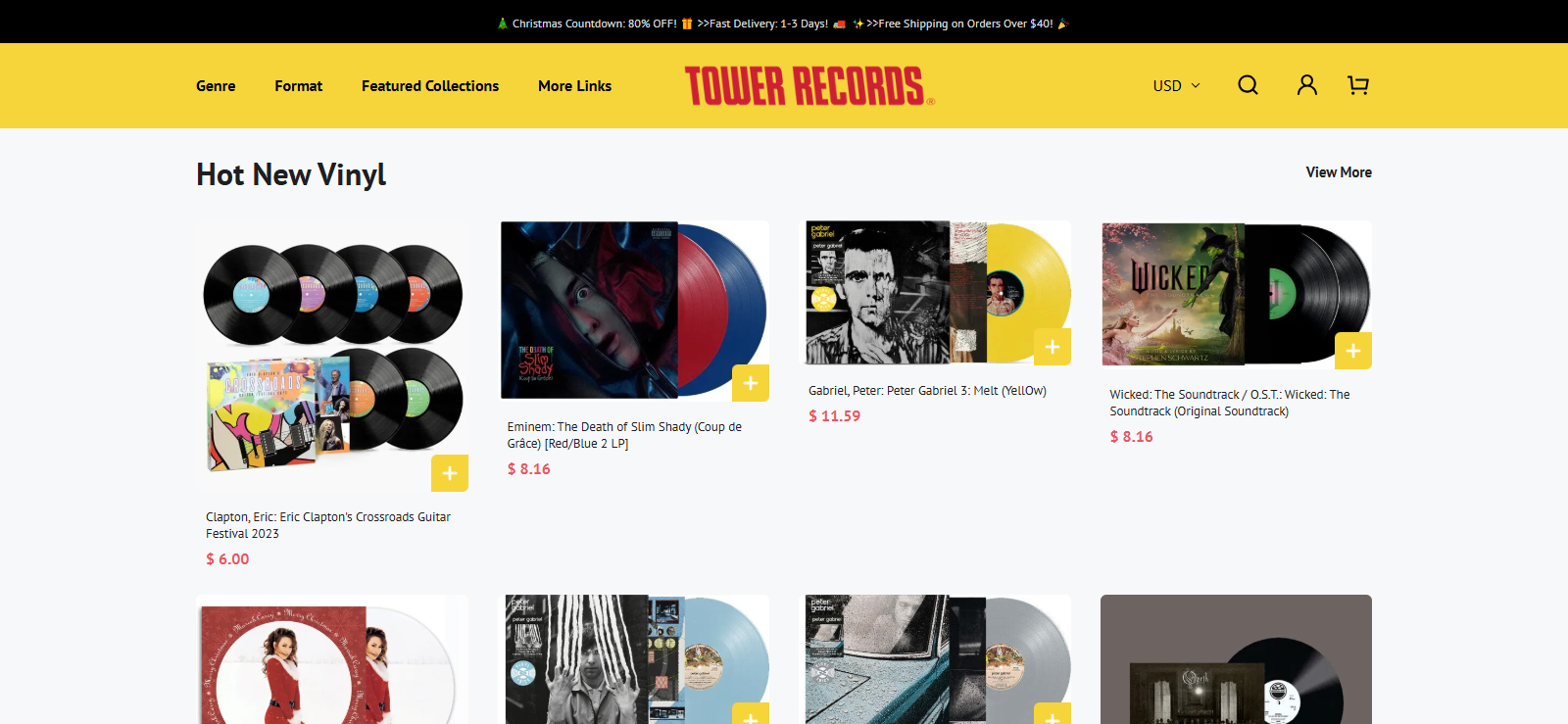This screenshot has width=1568, height=724.
Task: Click the View More link
Action: pyautogui.click(x=1339, y=172)
